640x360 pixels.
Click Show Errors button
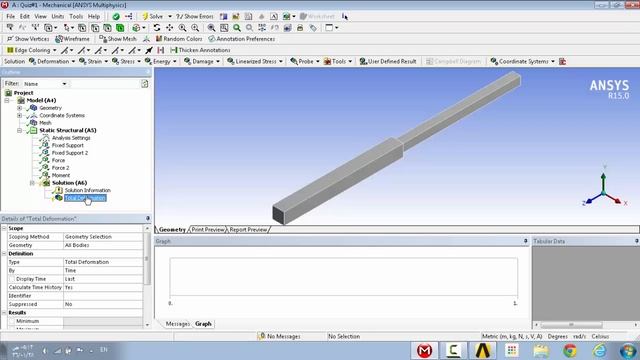coord(195,16)
